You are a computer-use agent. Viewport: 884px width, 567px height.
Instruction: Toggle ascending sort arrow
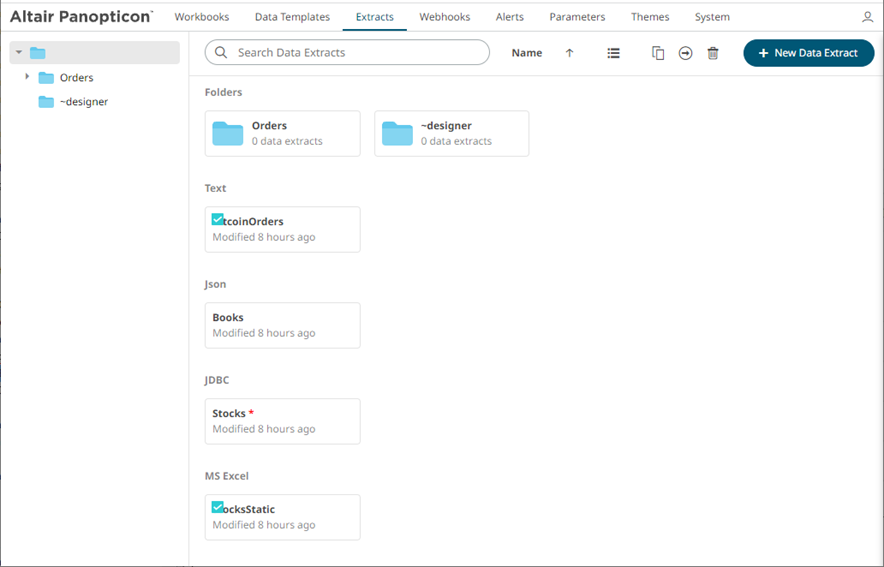(569, 53)
